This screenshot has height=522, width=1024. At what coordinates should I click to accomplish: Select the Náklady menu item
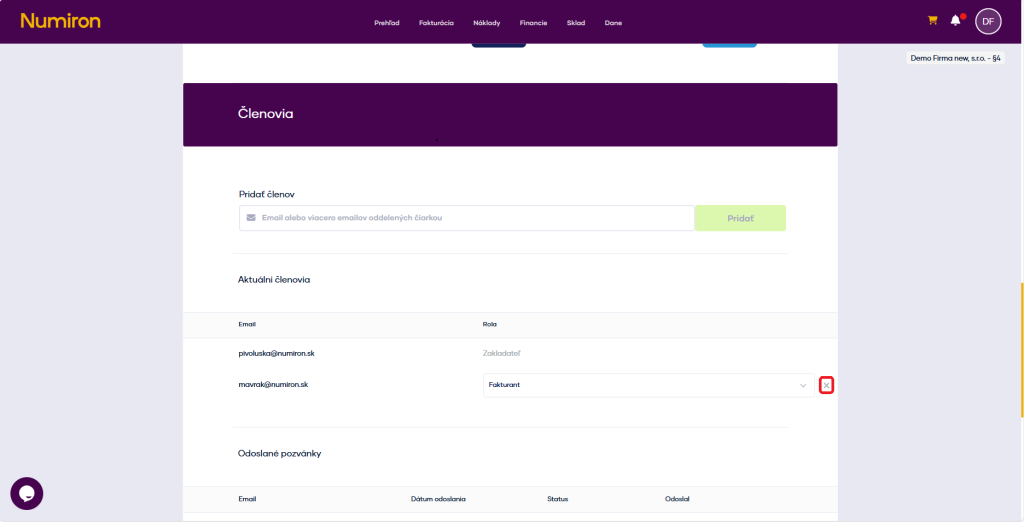(486, 23)
